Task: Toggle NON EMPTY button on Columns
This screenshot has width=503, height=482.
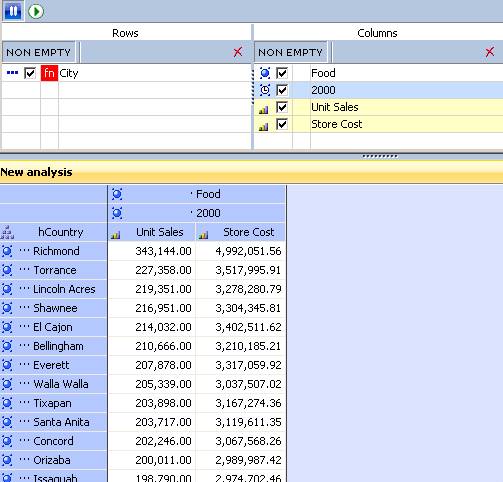Action: pyautogui.click(x=290, y=52)
